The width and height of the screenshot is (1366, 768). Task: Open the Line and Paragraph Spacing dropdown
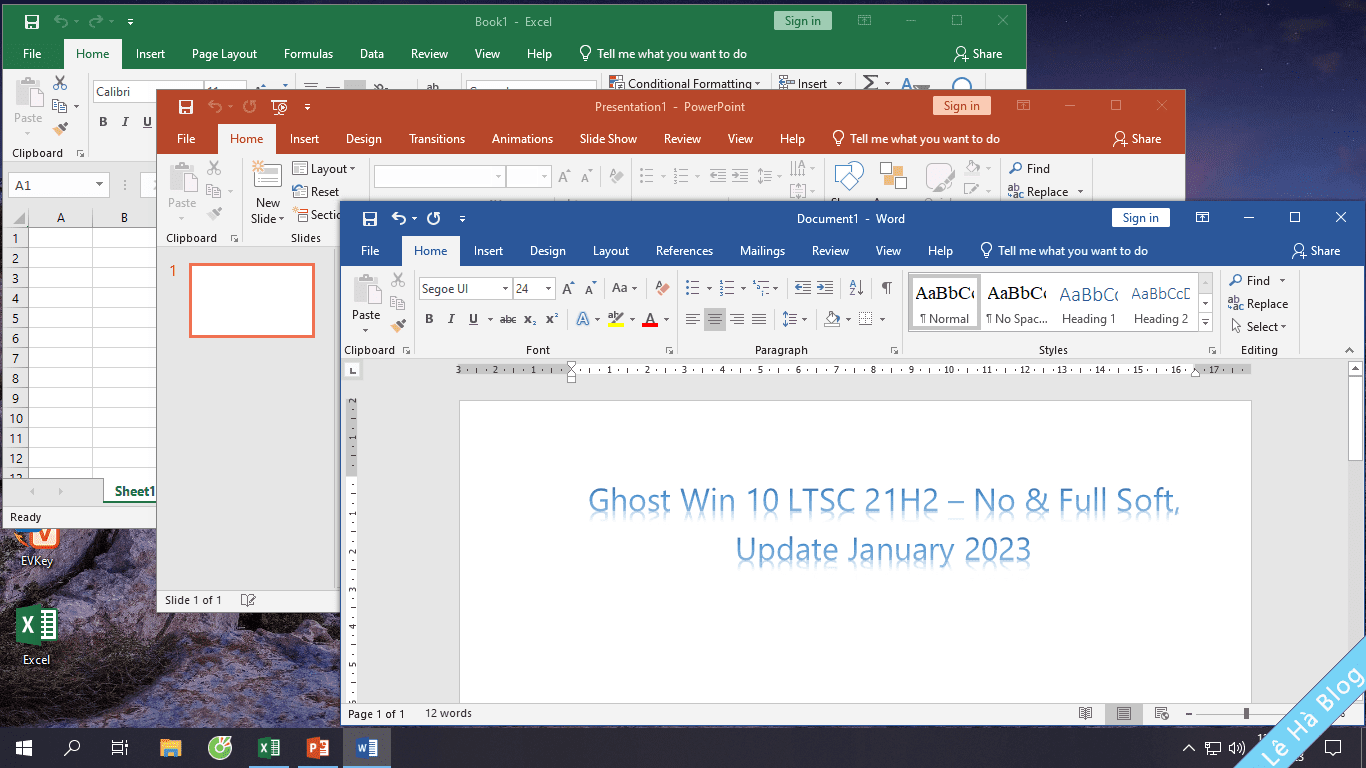[x=792, y=319]
